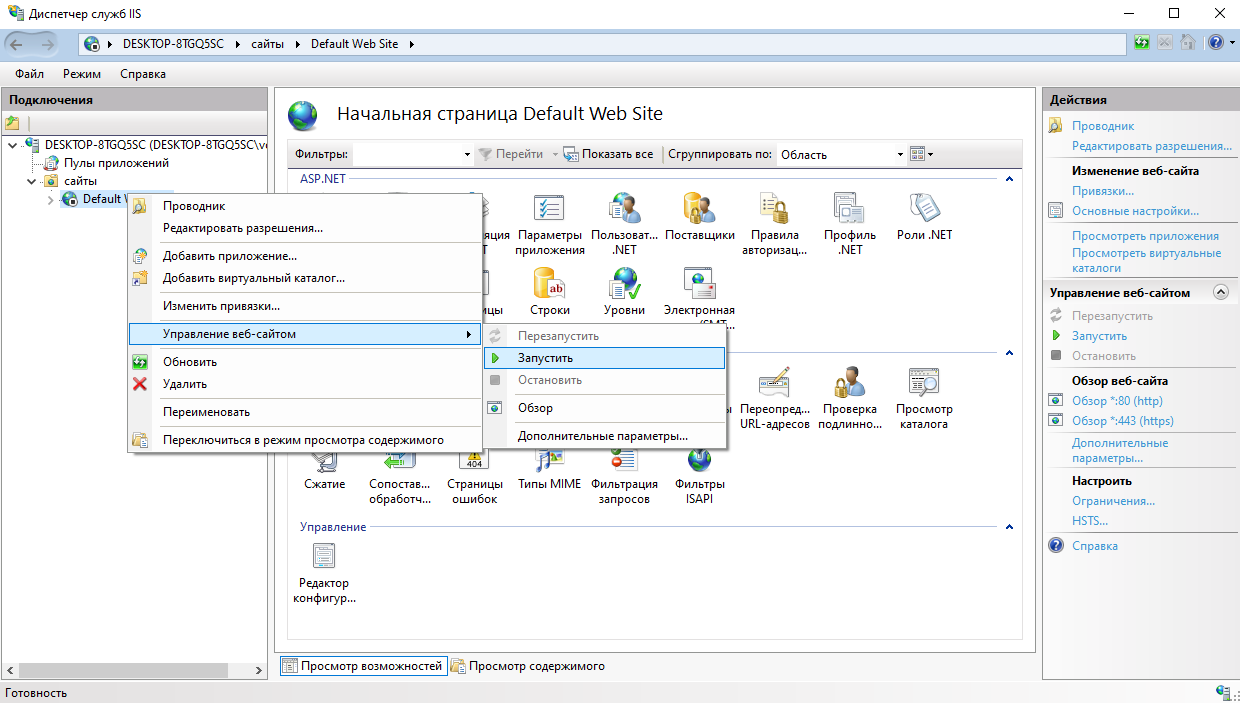Open the Режим menu
Screen dimensions: 1240x703
pyautogui.click(x=81, y=74)
